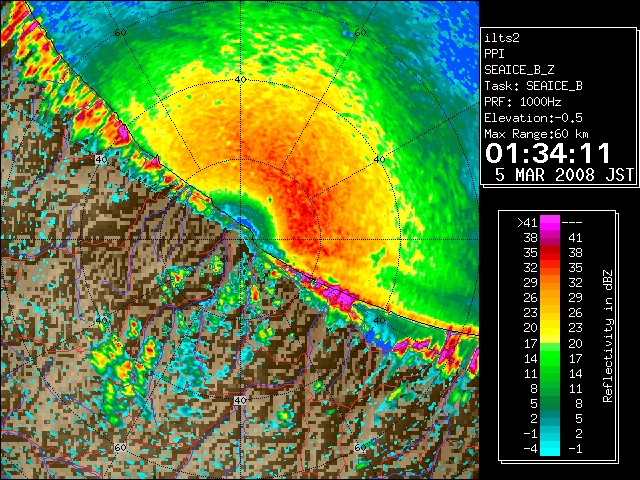Click the '01:34:11' timestamp
Viewport: 640px width, 480px height.
[548, 153]
